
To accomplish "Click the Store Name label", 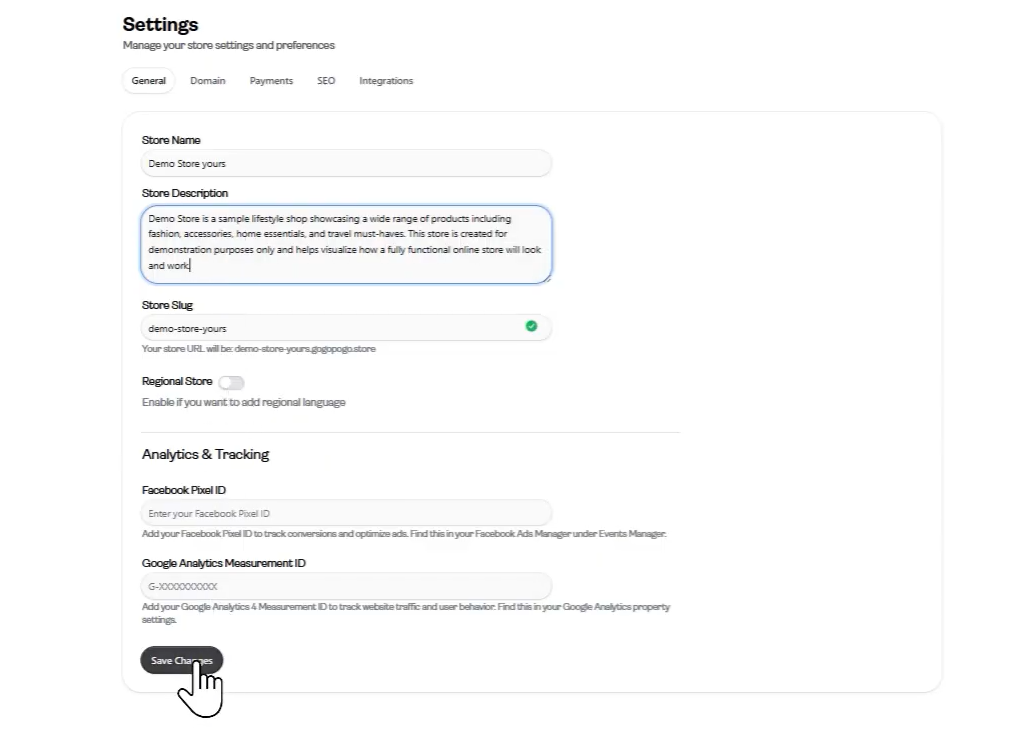I will pos(171,140).
